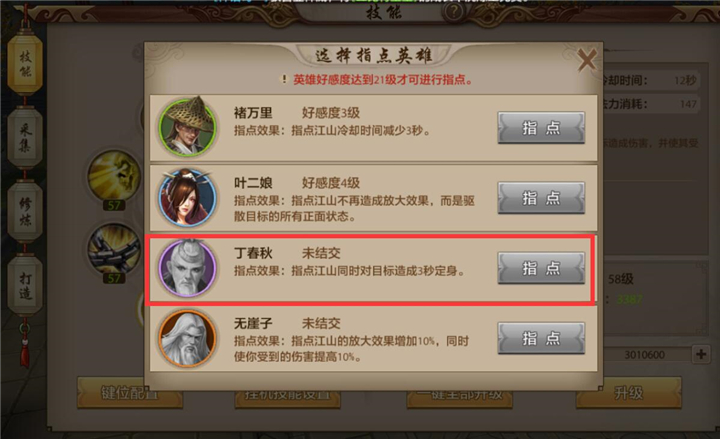Image resolution: width=720 pixels, height=439 pixels.
Task: Select 无崖子 white-bearded hero portrait
Action: pyautogui.click(x=187, y=338)
